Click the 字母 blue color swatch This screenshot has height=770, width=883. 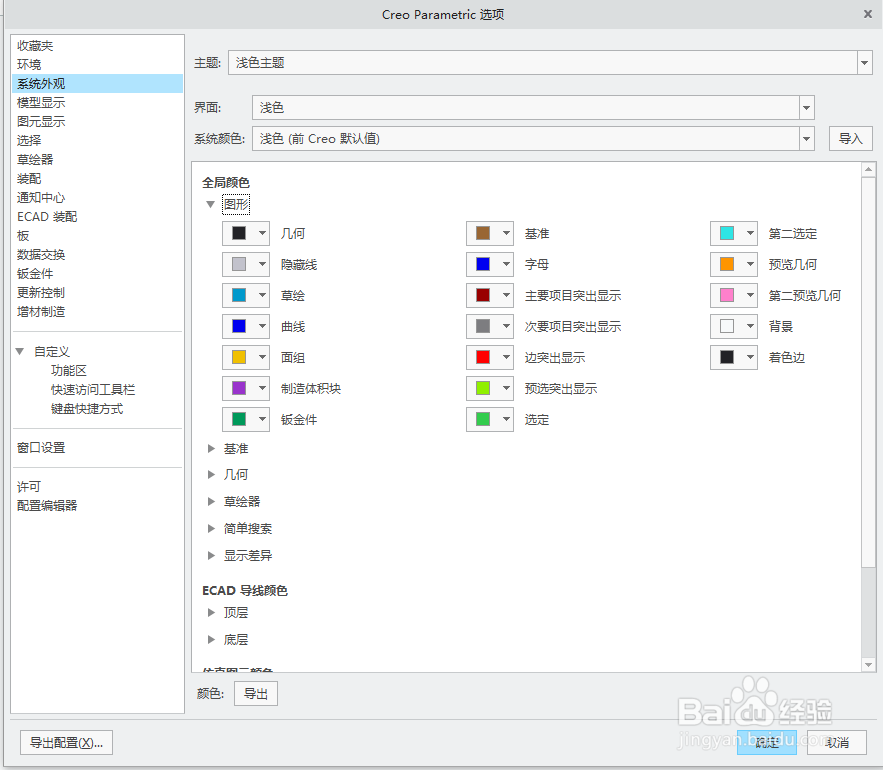pos(483,264)
